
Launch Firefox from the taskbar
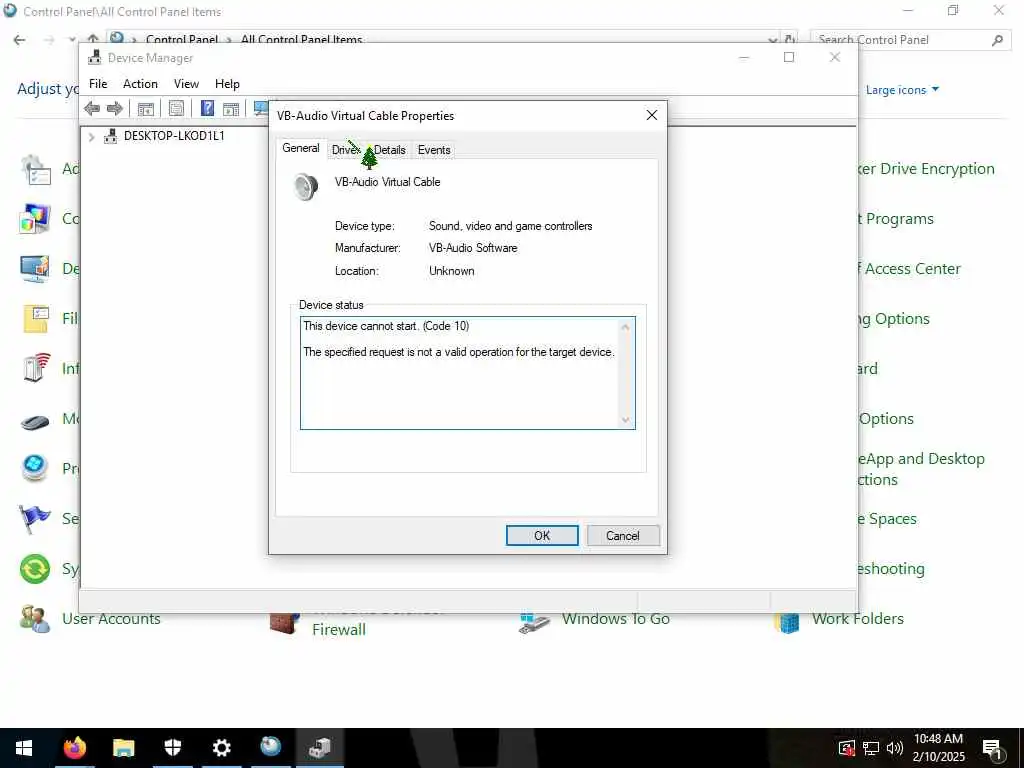(x=74, y=748)
